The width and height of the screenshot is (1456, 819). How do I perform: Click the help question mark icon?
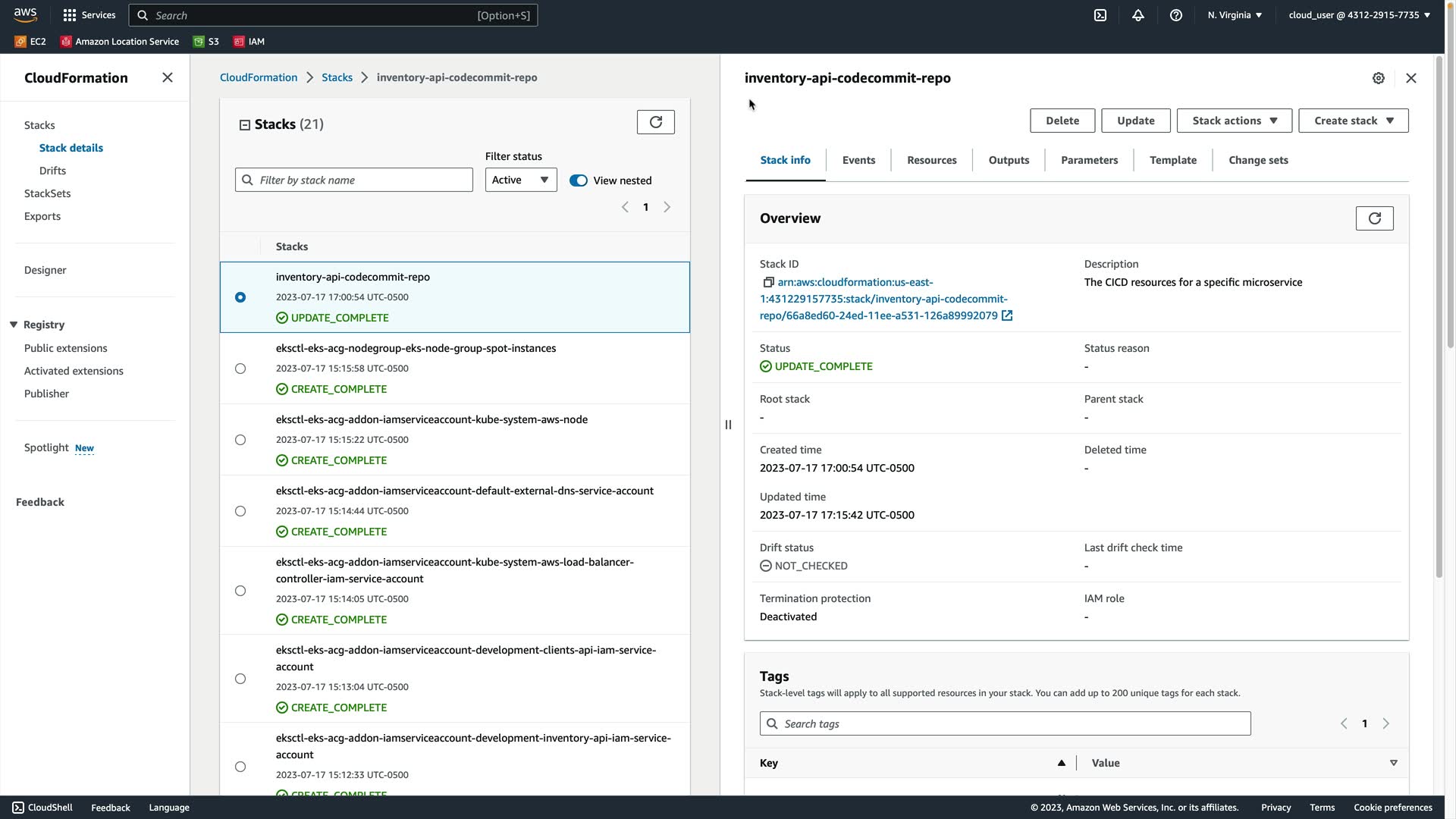[x=1175, y=15]
